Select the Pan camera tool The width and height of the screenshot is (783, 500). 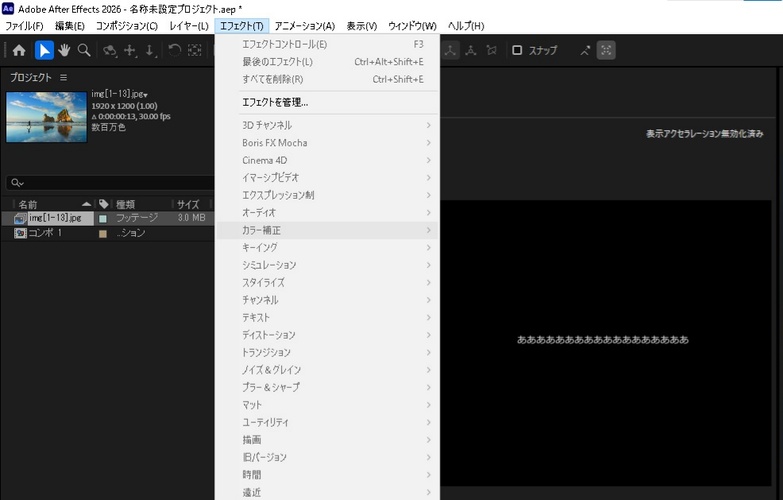(x=130, y=50)
